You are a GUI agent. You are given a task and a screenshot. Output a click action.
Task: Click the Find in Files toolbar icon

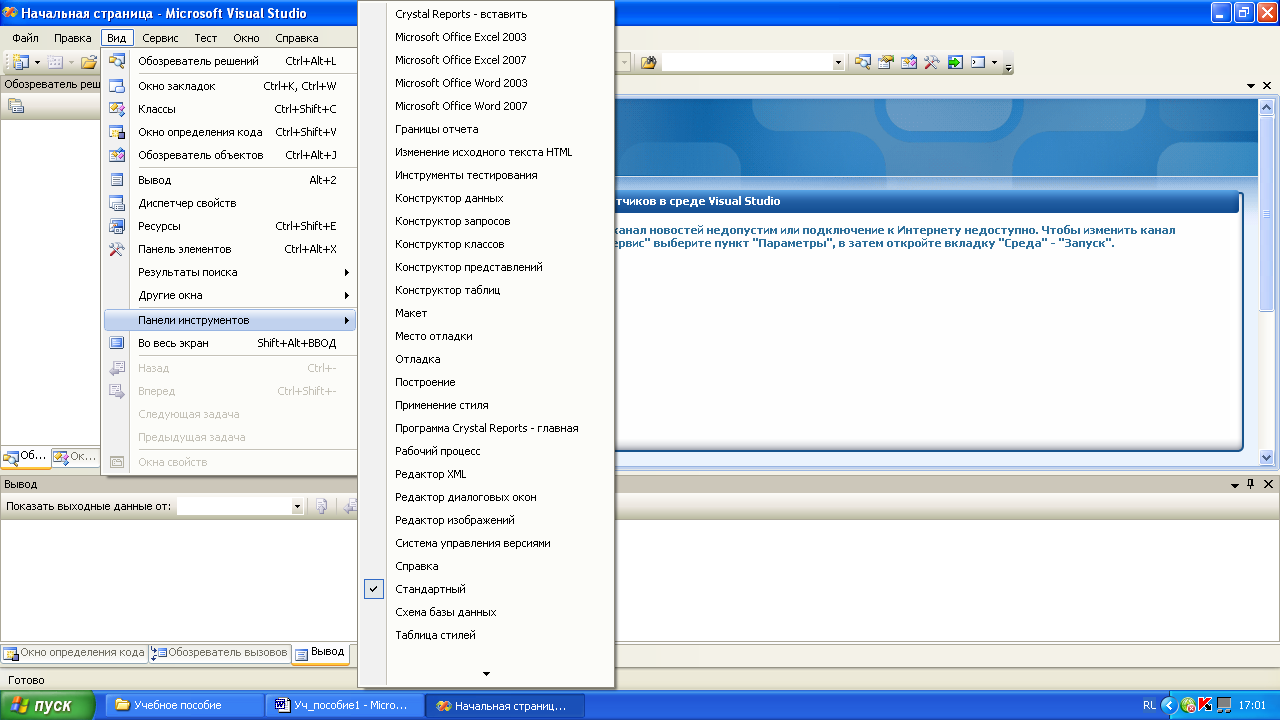point(648,62)
